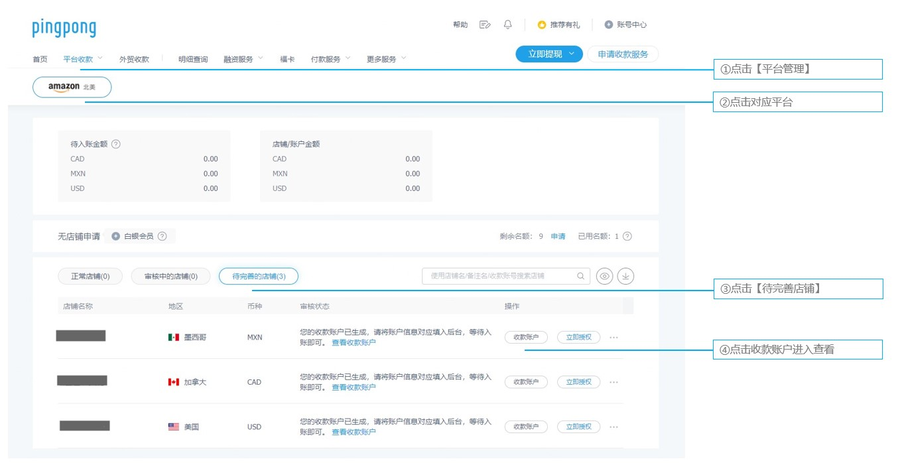
Task: Go to the 明细查询 menu item
Action: coord(193,59)
